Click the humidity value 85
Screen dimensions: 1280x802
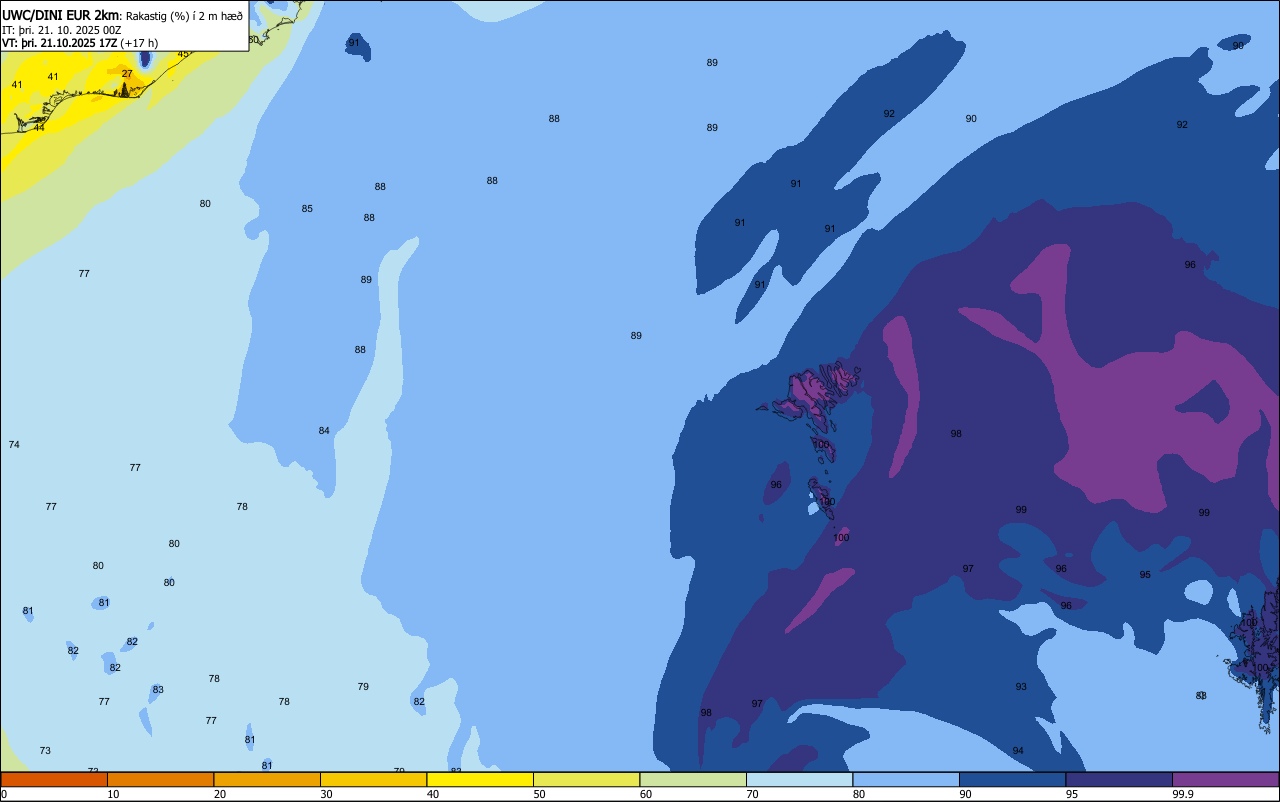(x=307, y=209)
